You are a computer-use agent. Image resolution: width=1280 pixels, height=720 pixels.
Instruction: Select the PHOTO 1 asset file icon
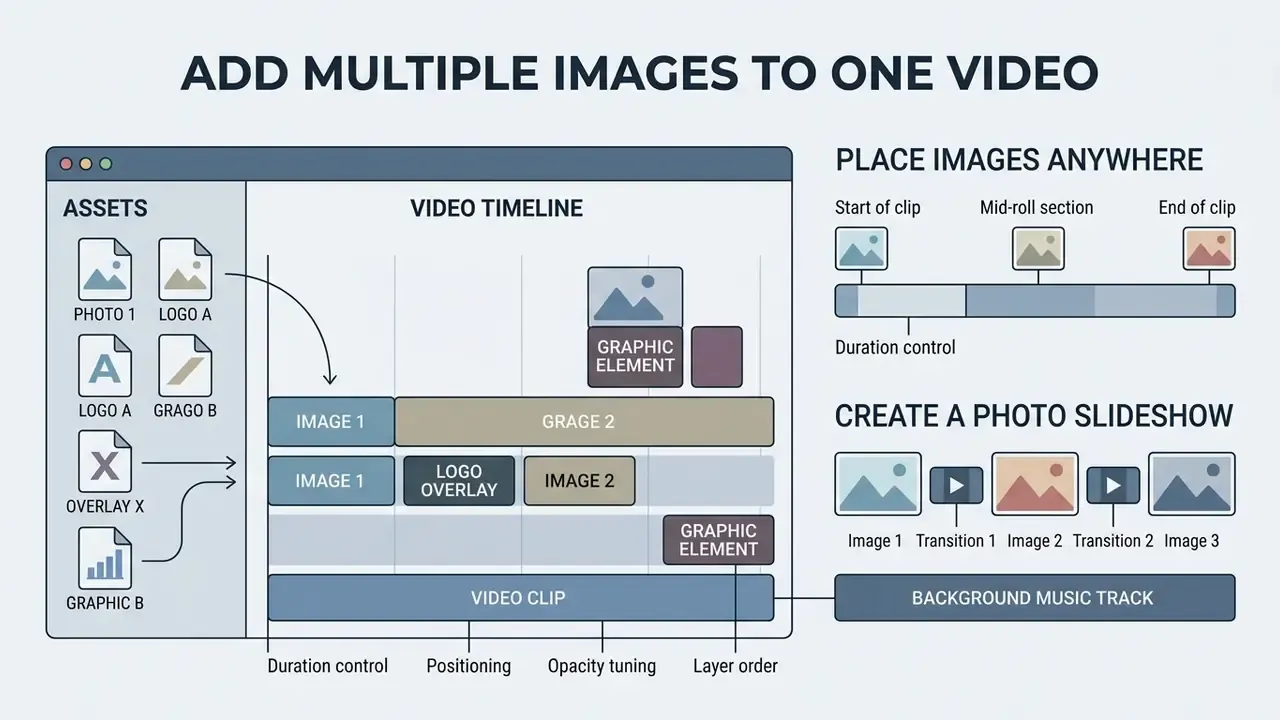105,270
